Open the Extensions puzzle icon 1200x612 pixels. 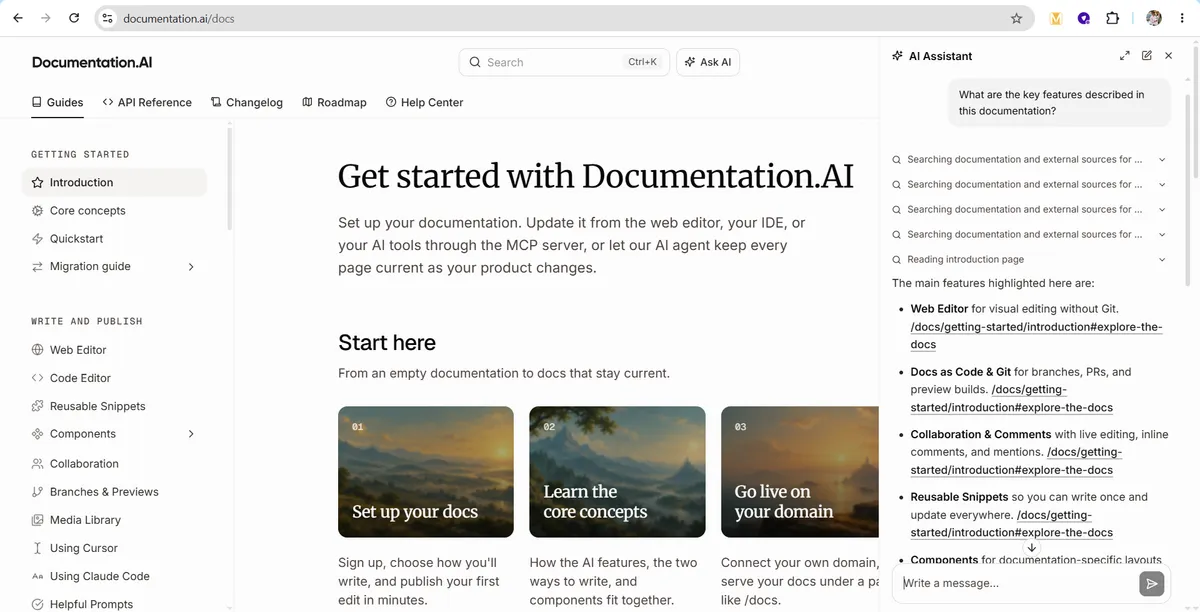pyautogui.click(x=1112, y=18)
